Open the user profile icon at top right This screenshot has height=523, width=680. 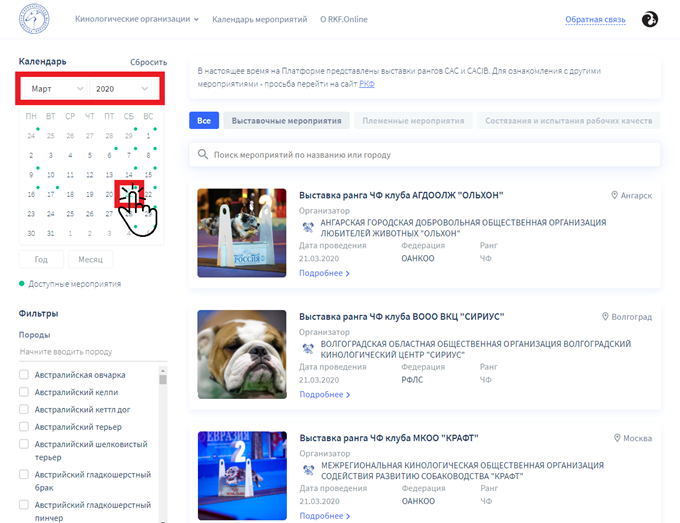(649, 19)
